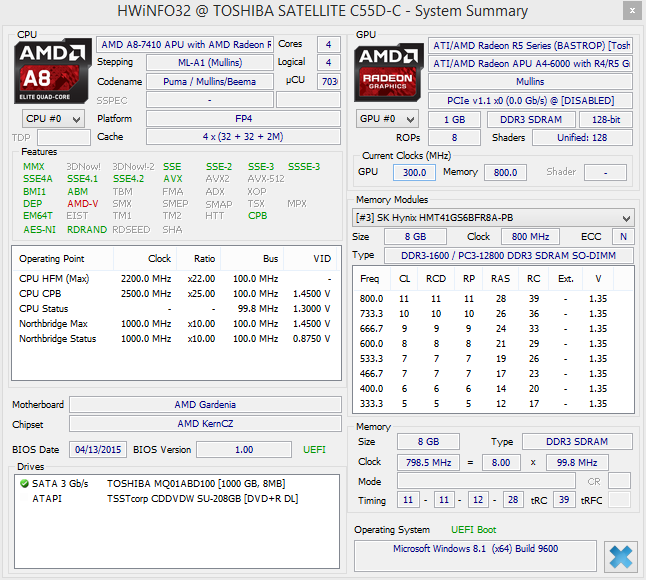Select the 533.3 frequency timing row

(493, 358)
